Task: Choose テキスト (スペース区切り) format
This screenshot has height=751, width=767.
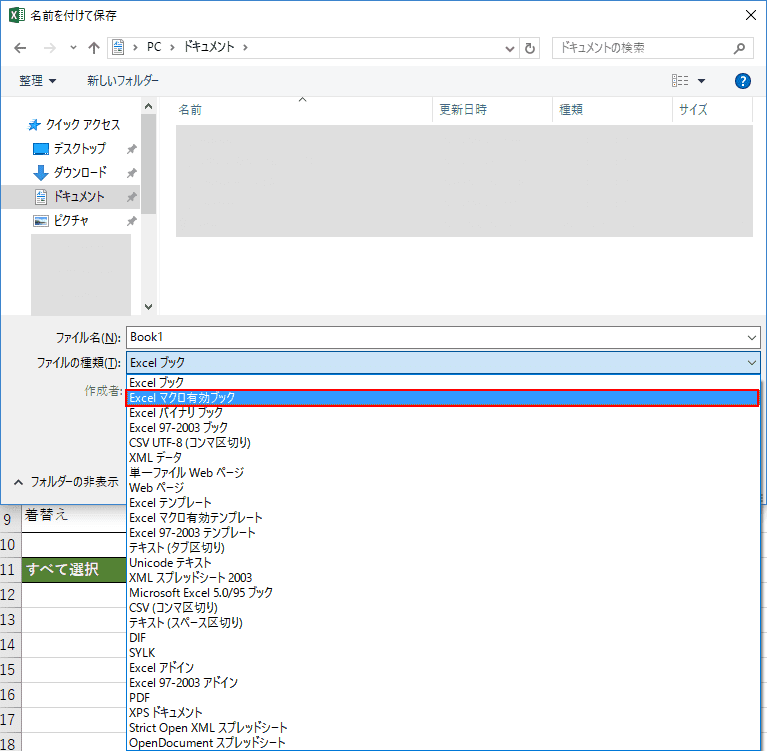Action: coord(443,623)
